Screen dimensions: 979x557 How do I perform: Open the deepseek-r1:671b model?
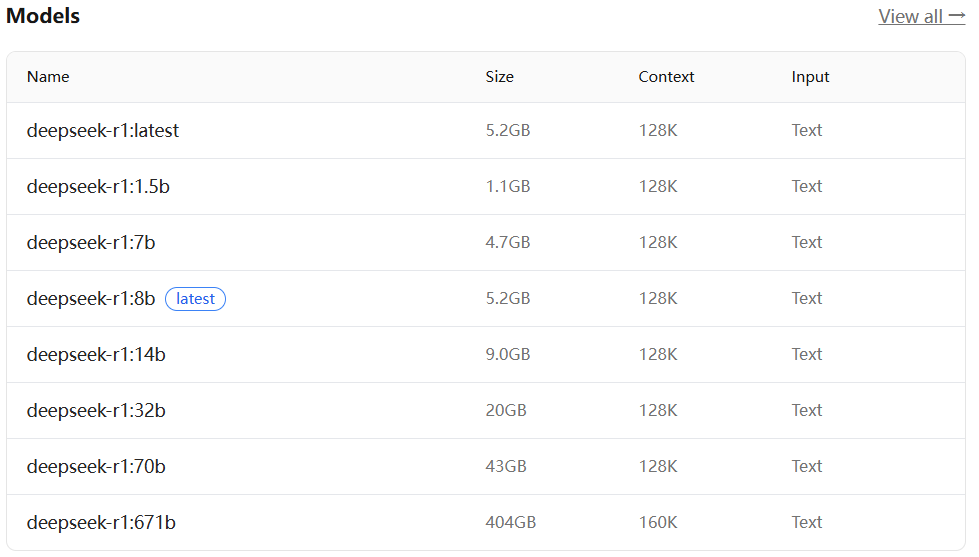(101, 522)
